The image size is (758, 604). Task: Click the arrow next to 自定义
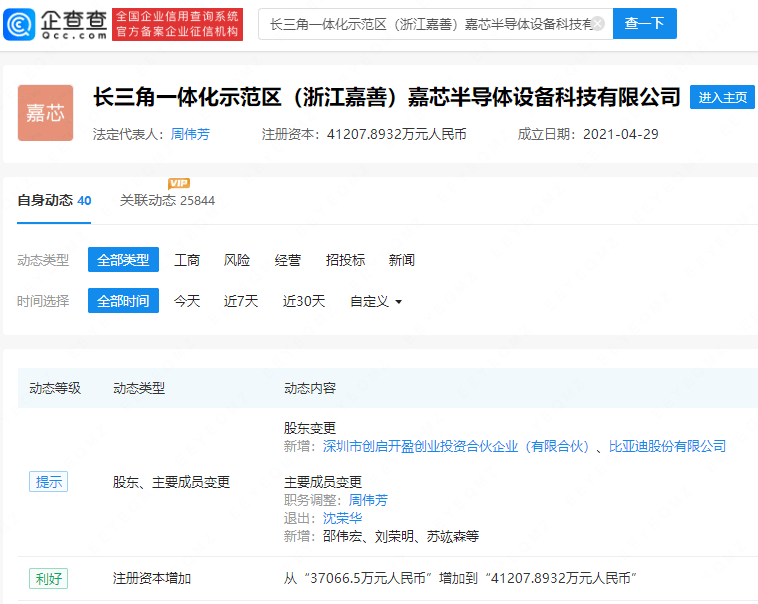tap(399, 302)
